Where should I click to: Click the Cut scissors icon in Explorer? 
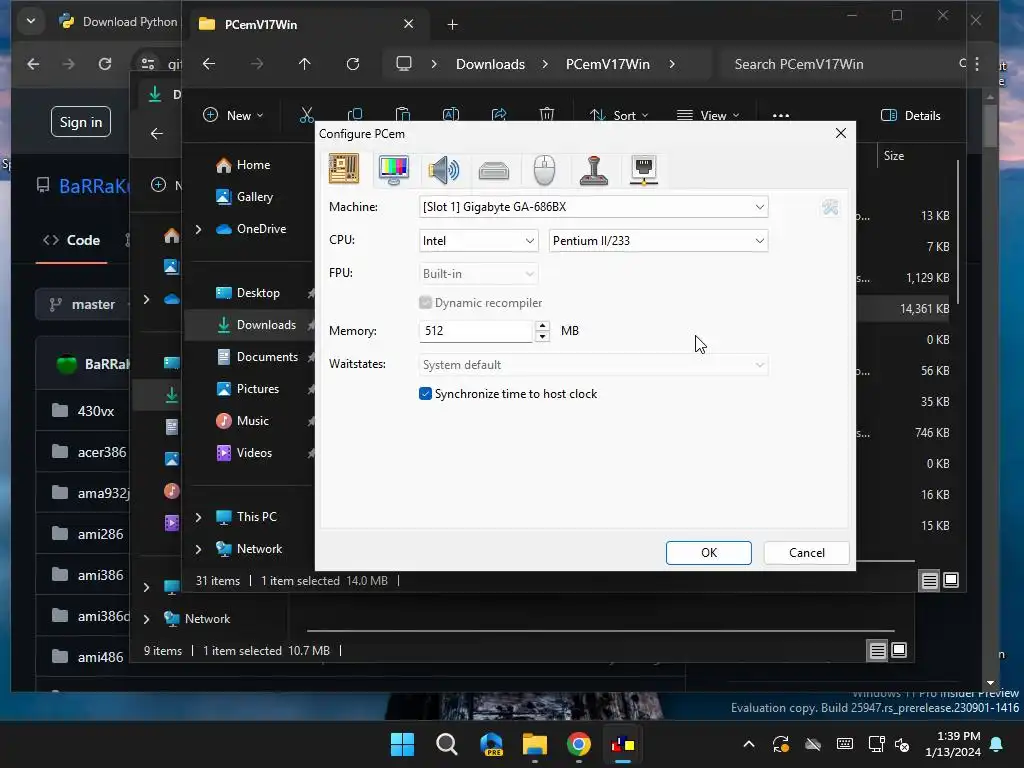coord(307,116)
